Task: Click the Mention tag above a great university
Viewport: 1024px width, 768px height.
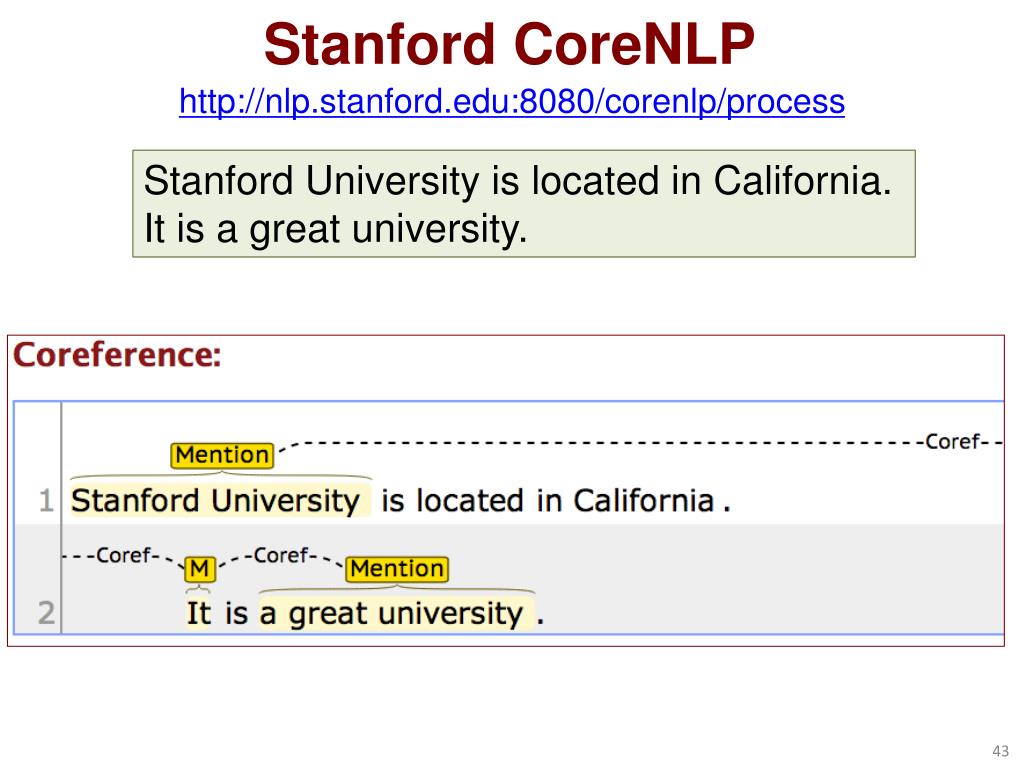Action: click(x=397, y=569)
